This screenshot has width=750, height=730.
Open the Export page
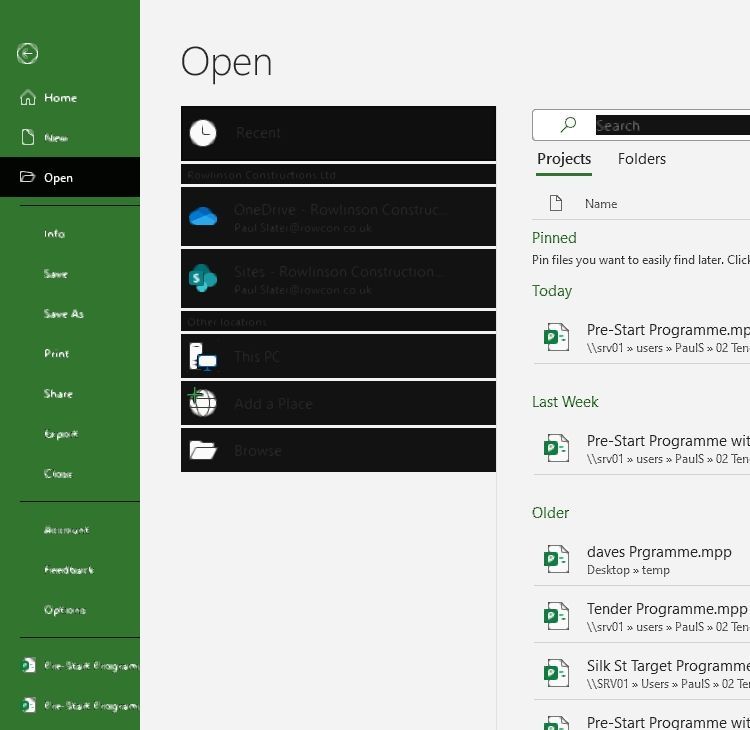click(70, 434)
